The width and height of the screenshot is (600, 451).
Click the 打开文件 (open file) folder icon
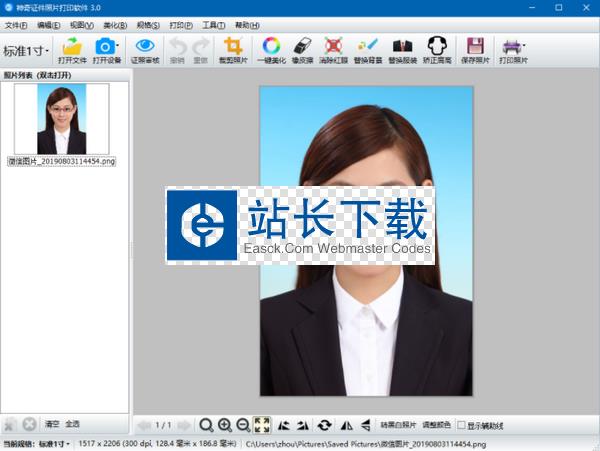point(71,46)
